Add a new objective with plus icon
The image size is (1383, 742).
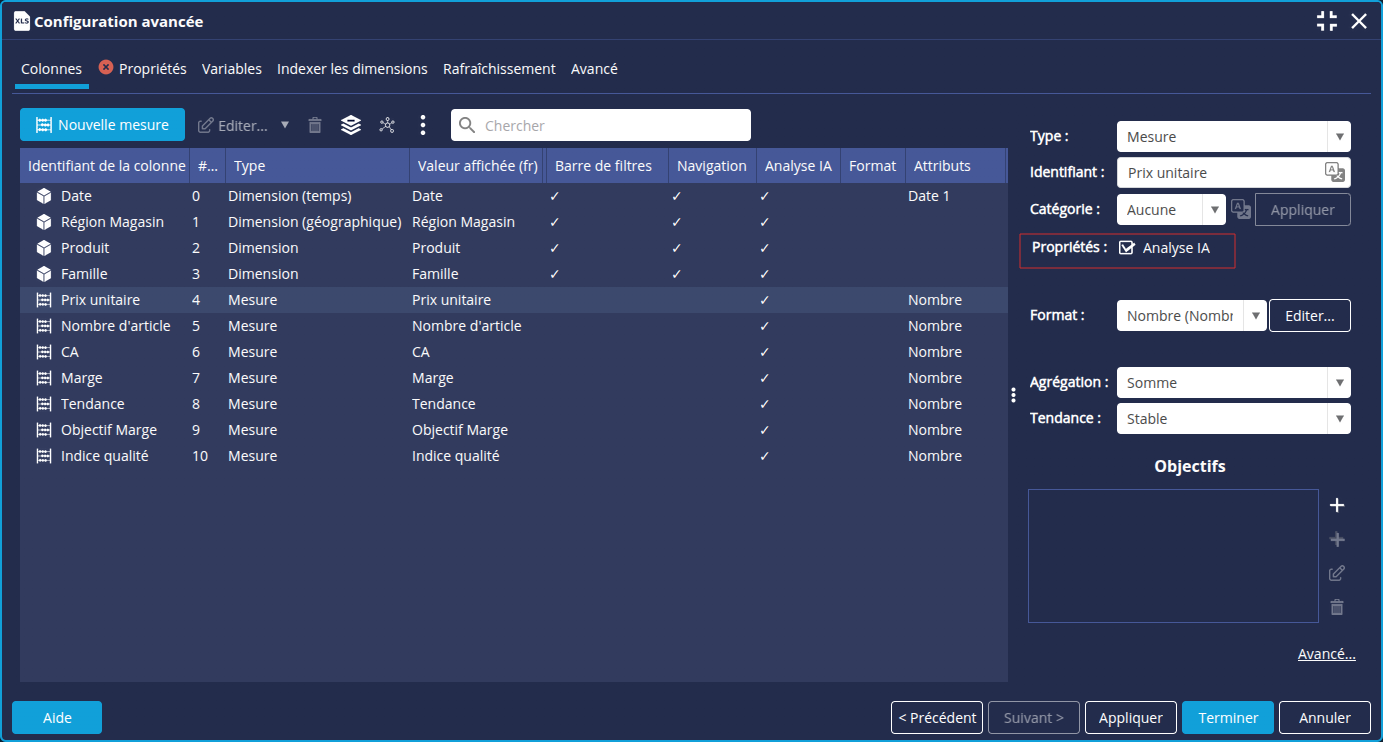1337,505
